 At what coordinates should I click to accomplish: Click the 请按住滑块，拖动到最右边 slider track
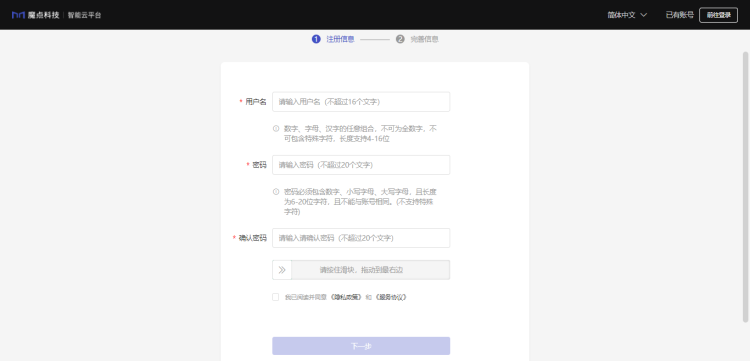361,270
